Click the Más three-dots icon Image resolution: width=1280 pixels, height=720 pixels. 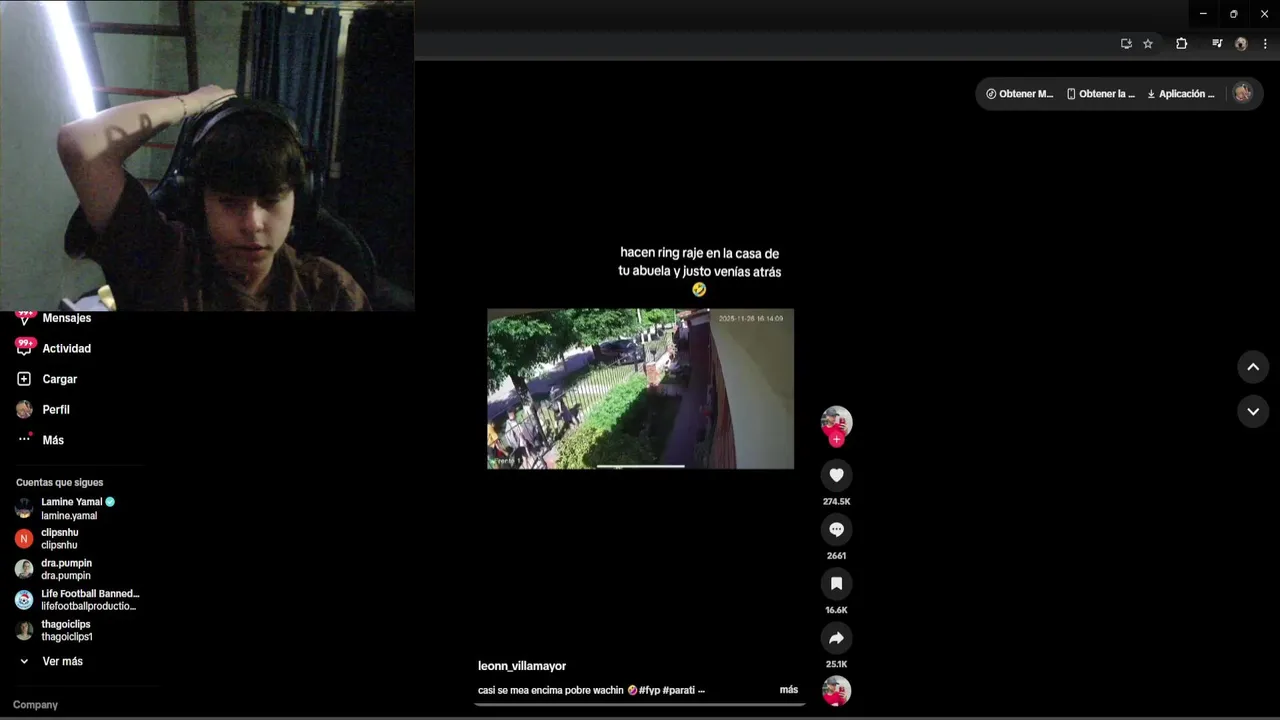tap(24, 439)
